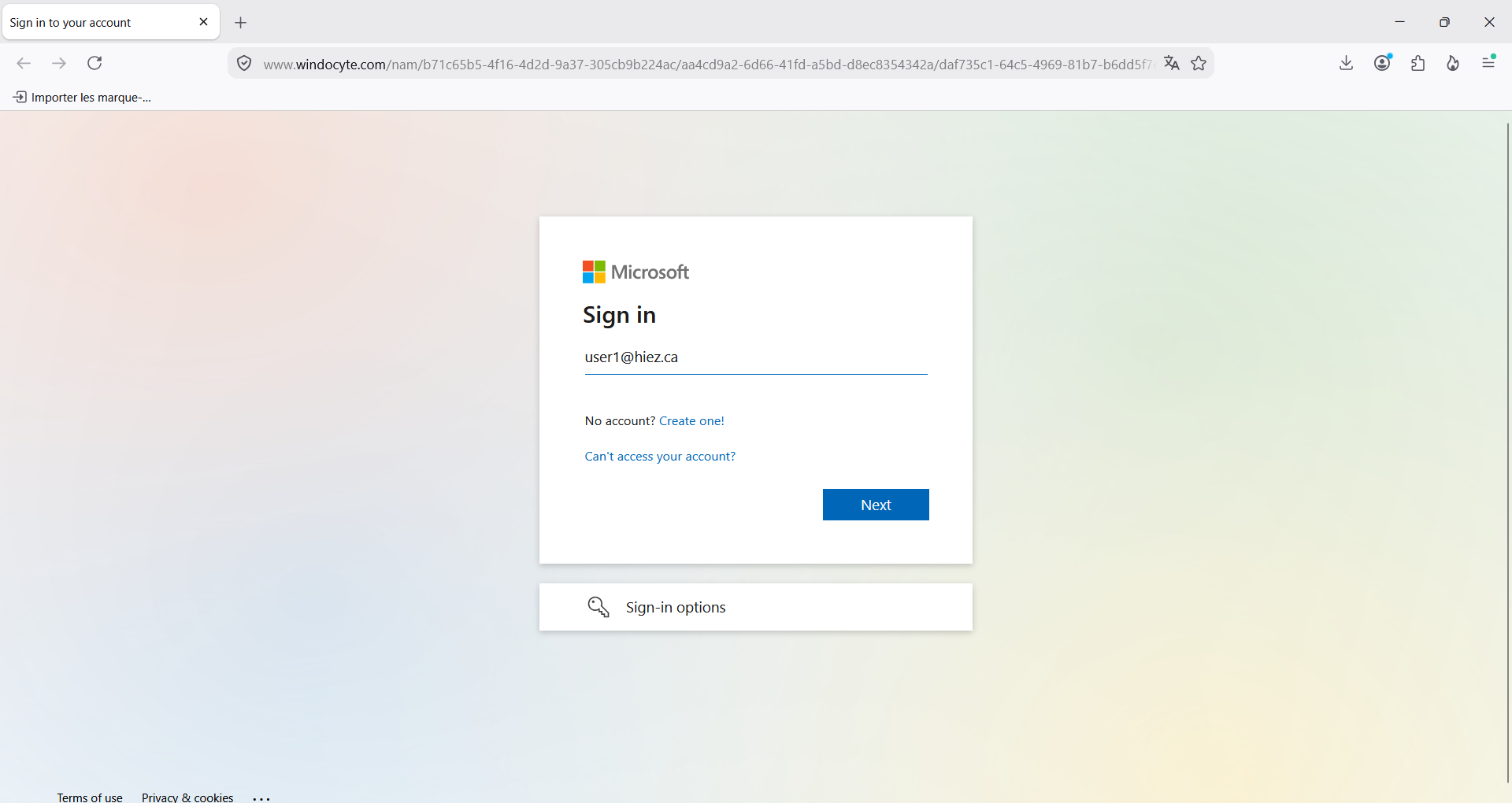Click the key icon beside Sign-in options
1512x803 pixels.
pyautogui.click(x=598, y=607)
